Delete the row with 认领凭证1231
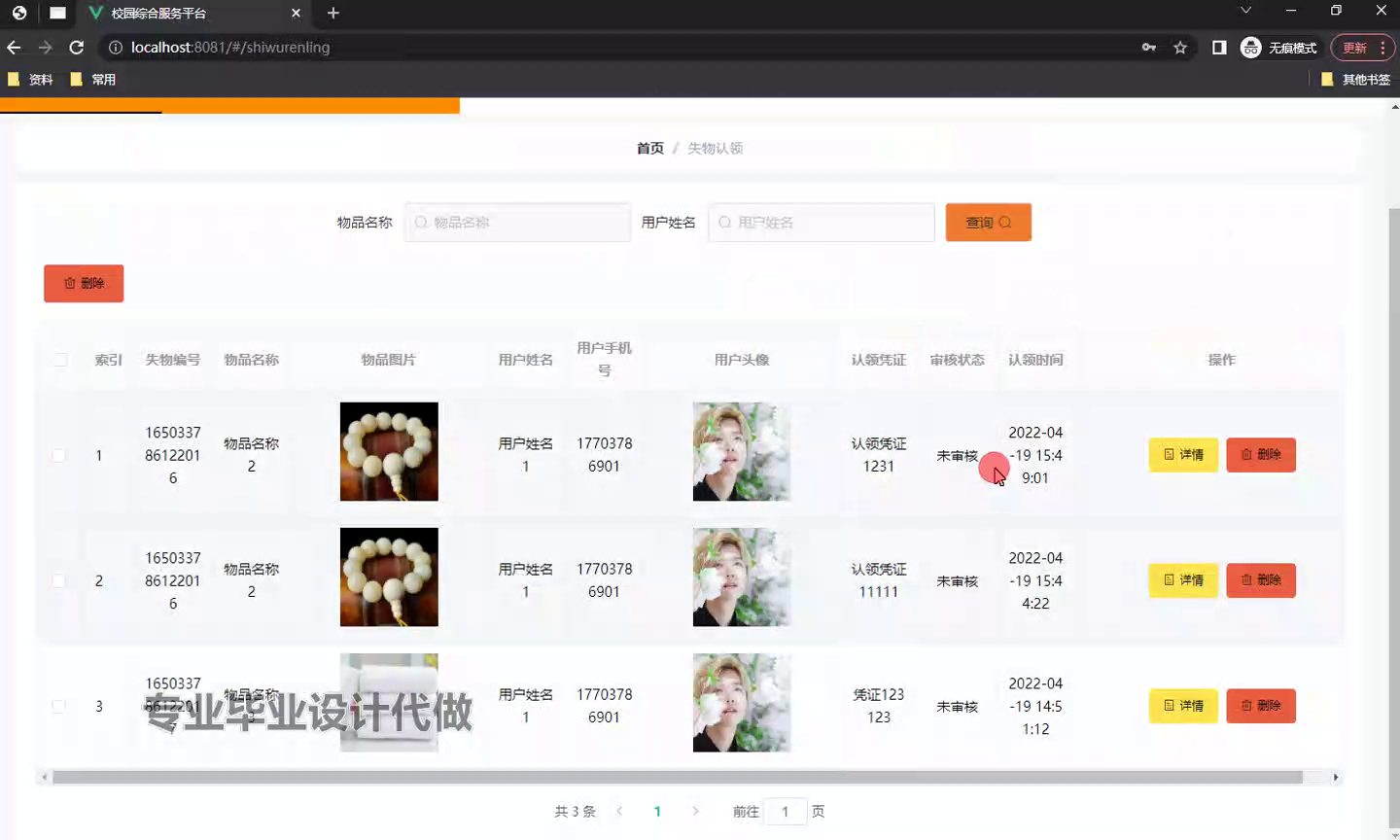Viewport: 1400px width, 840px height. click(x=1261, y=455)
